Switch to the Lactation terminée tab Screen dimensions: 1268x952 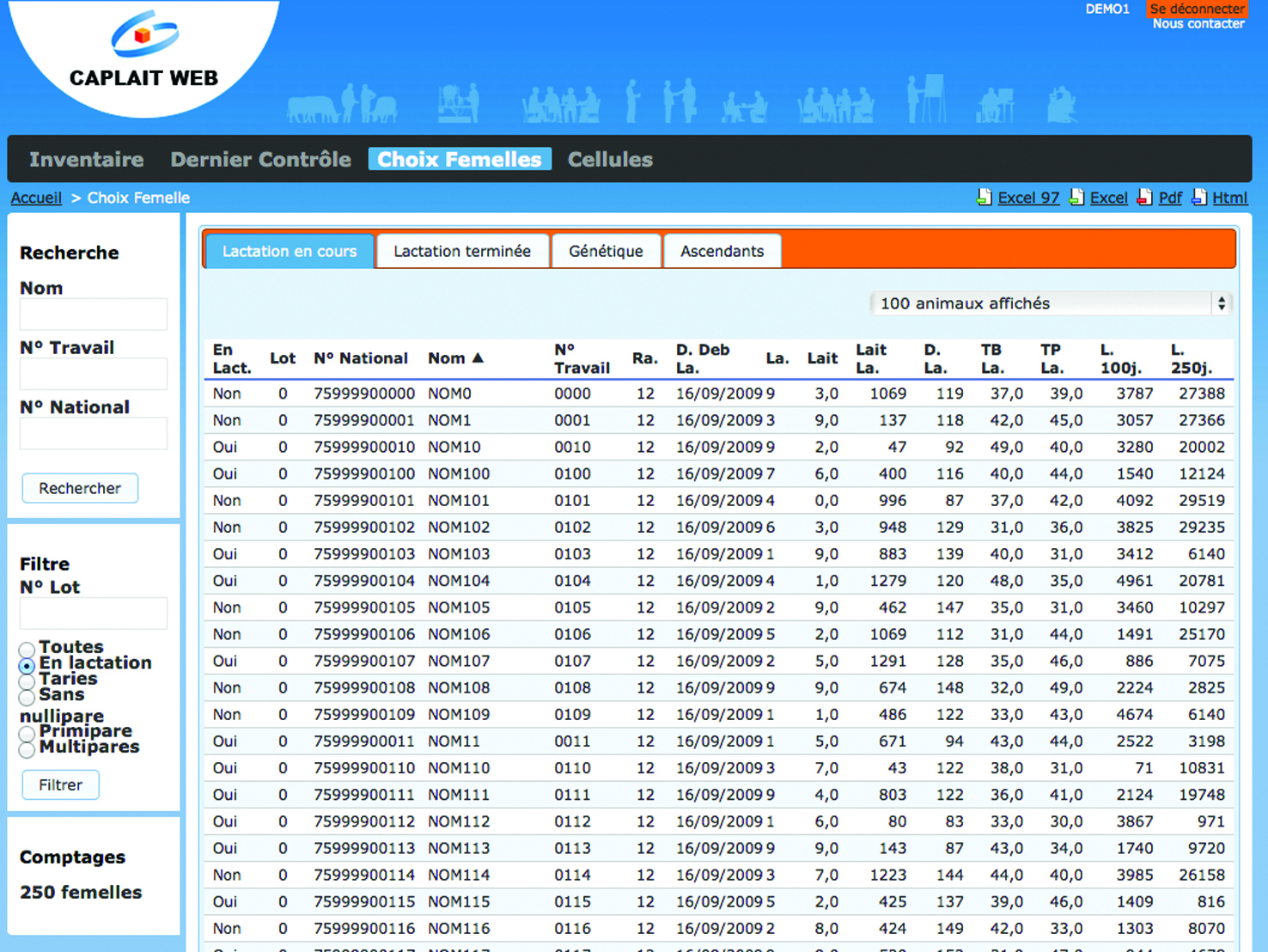[462, 251]
